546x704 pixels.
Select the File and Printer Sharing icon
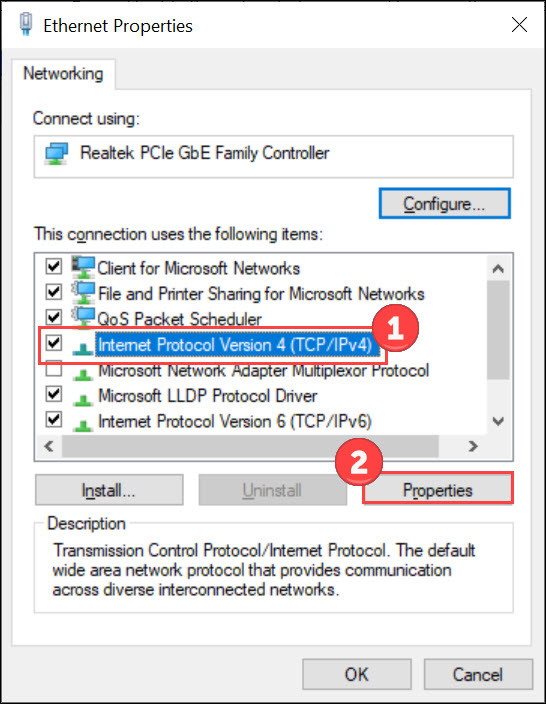84,293
